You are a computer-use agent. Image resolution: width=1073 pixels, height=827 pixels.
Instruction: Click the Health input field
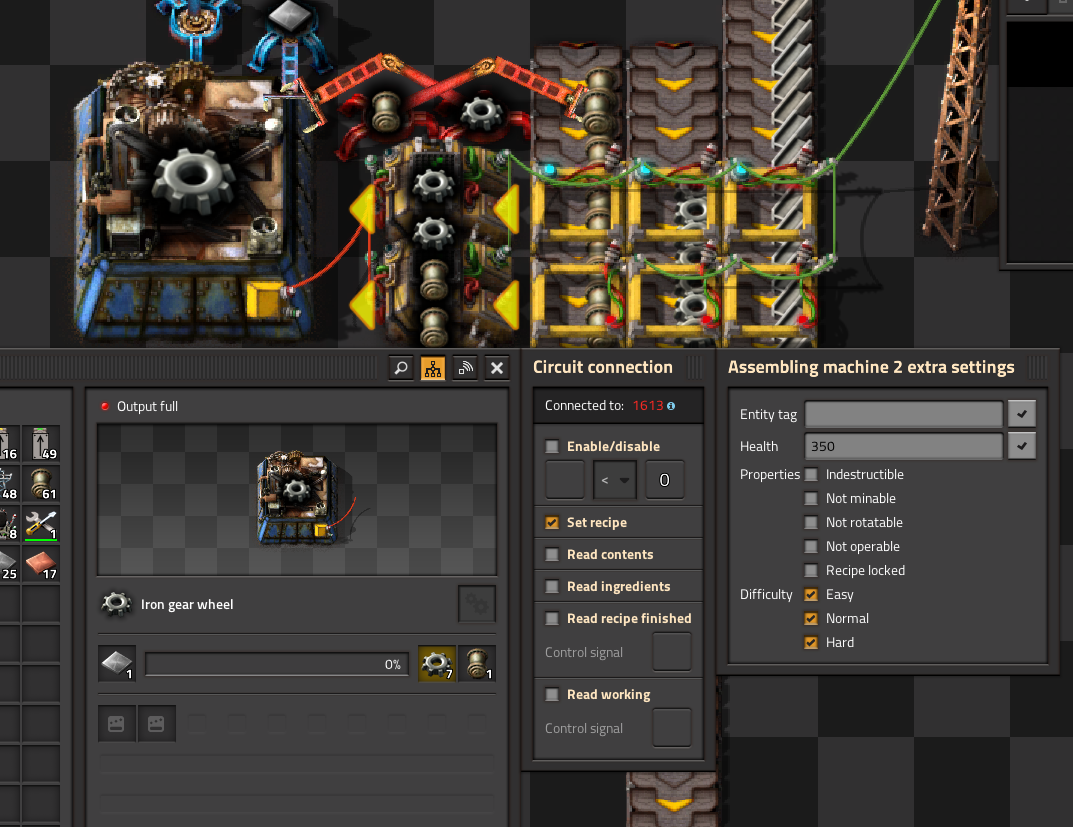904,446
